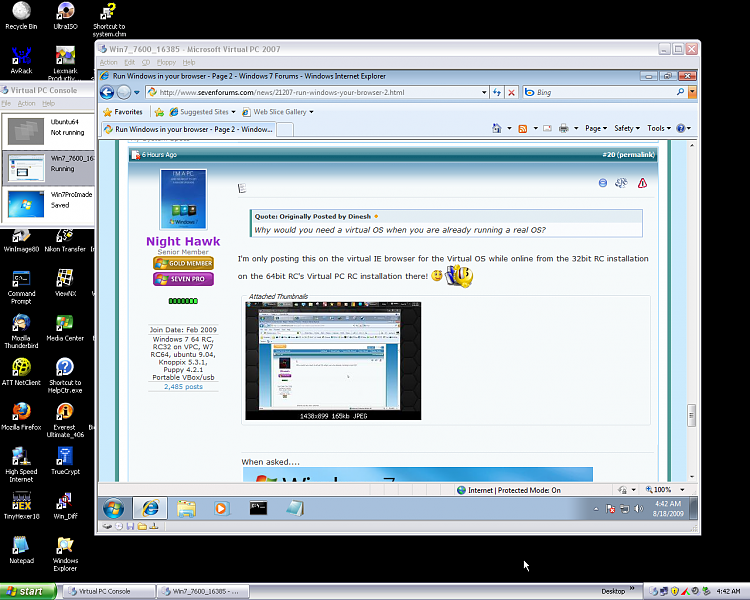
Task: Open High Speed Internet desktop icon
Action: (21, 464)
